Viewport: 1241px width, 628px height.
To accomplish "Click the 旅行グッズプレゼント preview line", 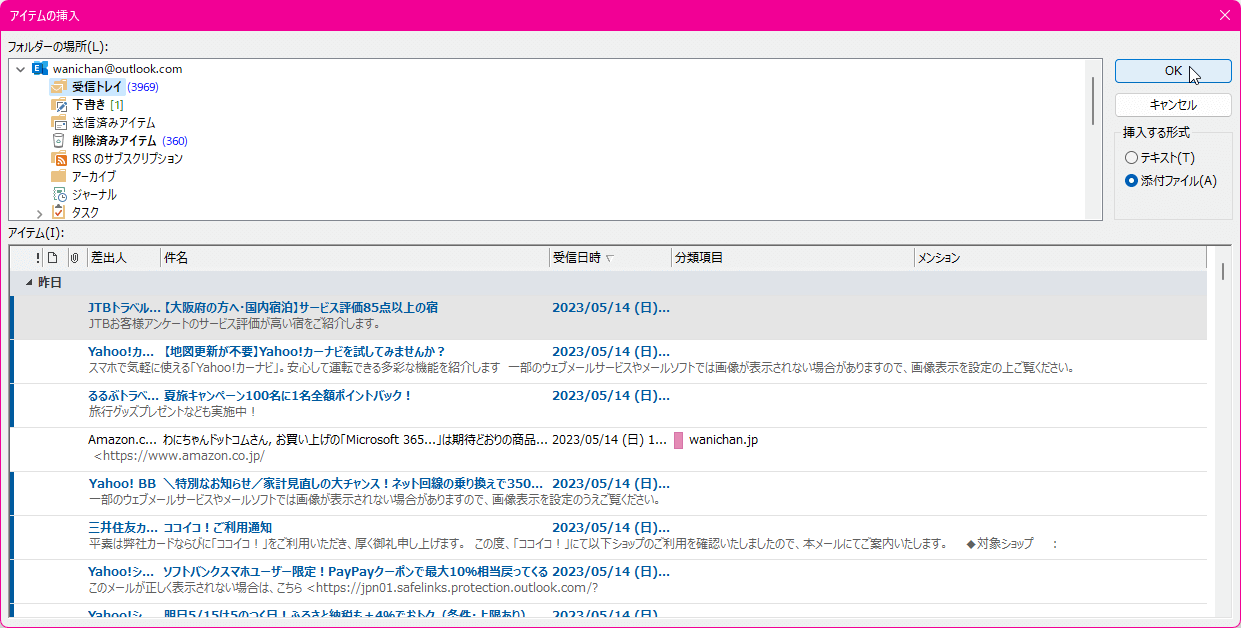I will click(173, 412).
